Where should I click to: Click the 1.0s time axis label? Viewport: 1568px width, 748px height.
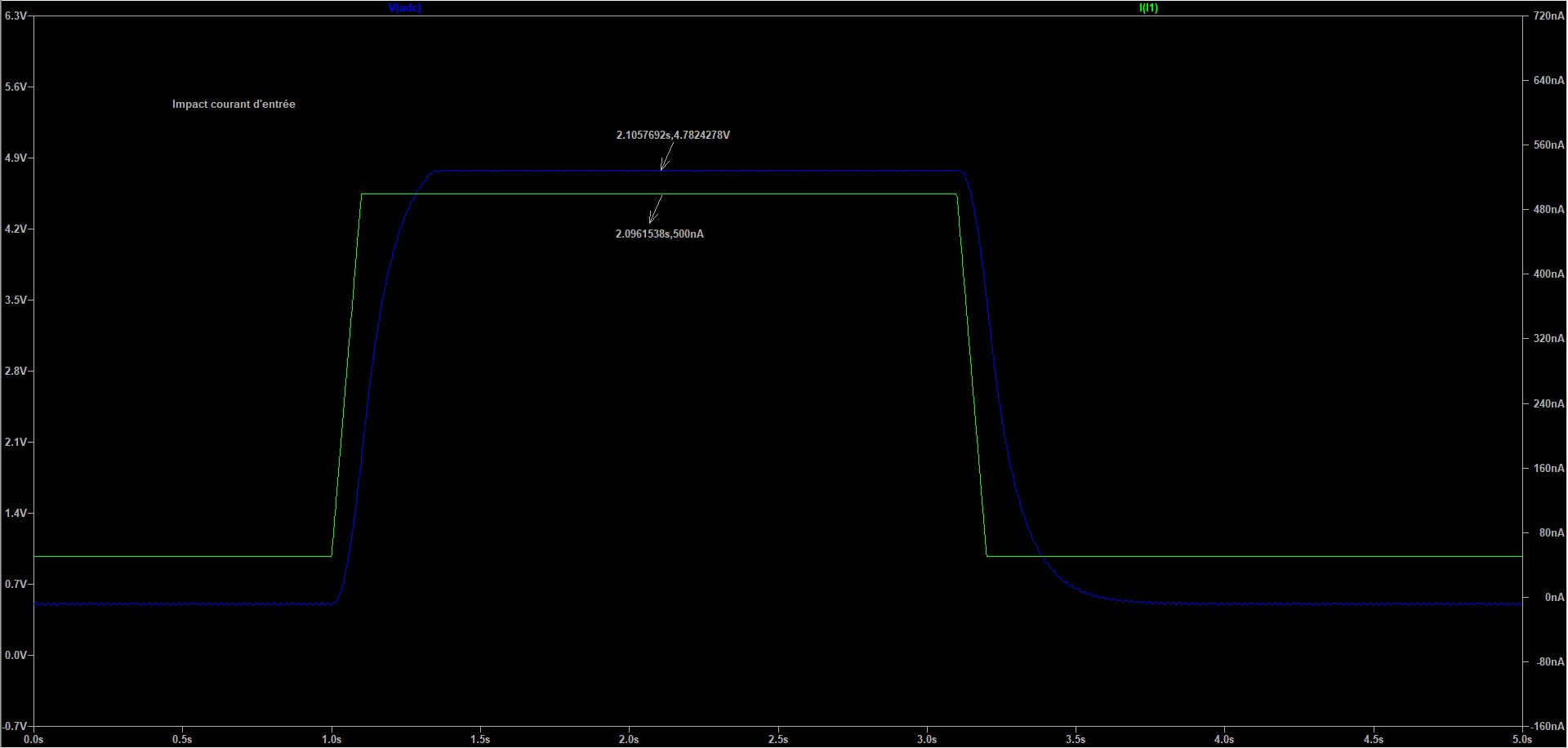tap(332, 740)
